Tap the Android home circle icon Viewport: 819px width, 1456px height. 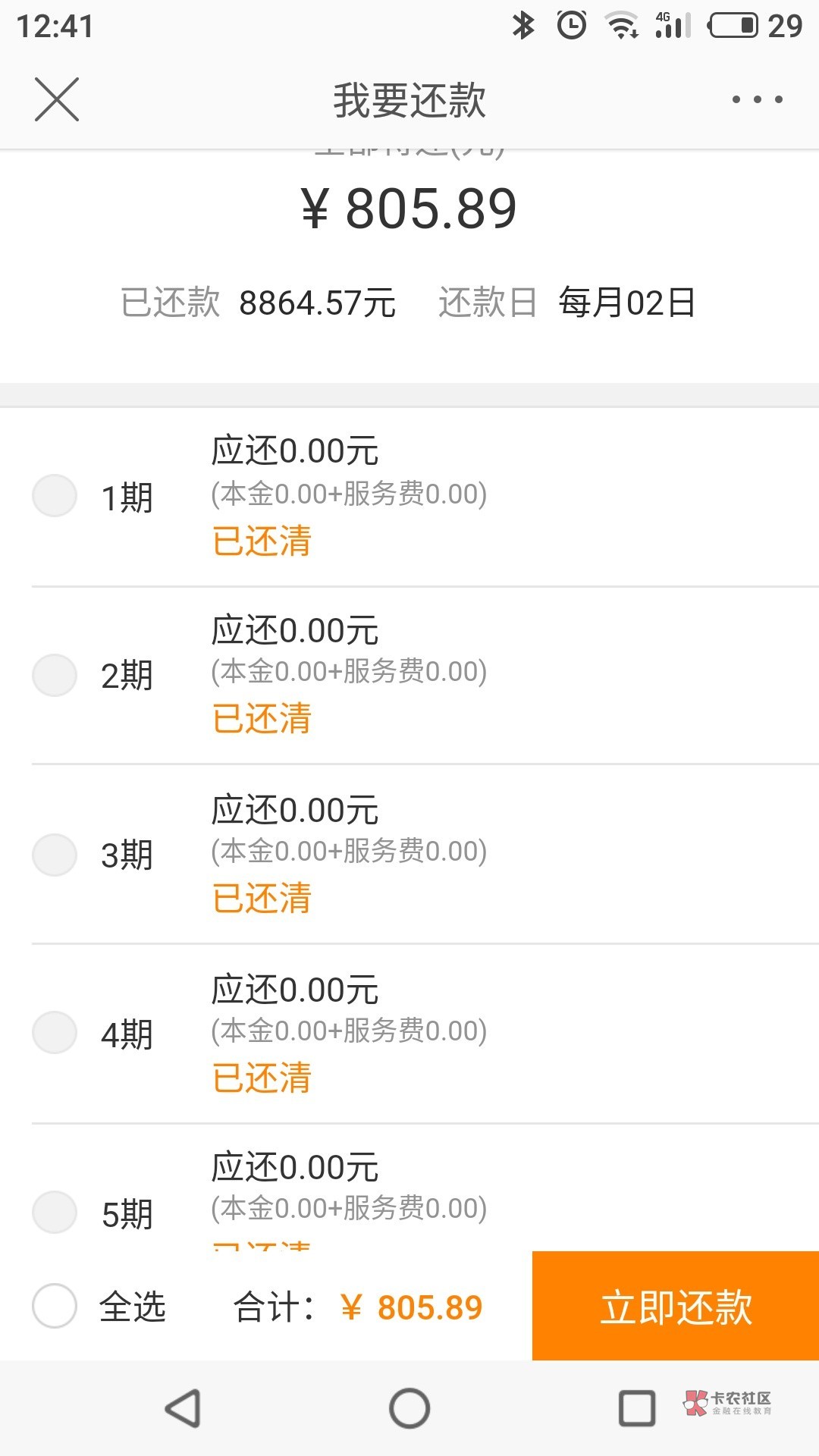pos(409,1409)
